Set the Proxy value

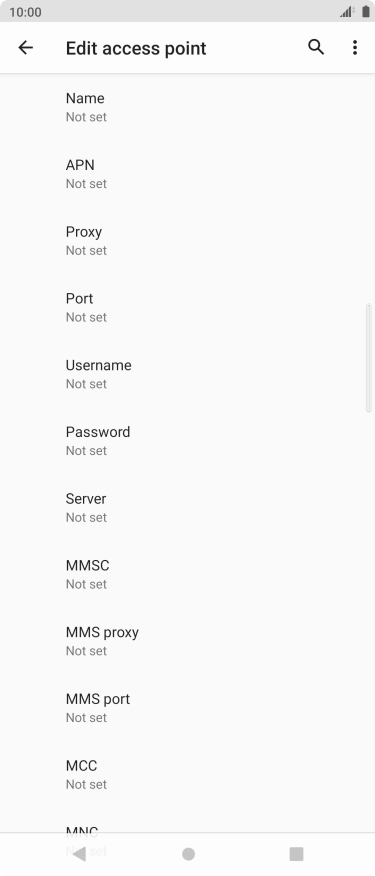188,241
